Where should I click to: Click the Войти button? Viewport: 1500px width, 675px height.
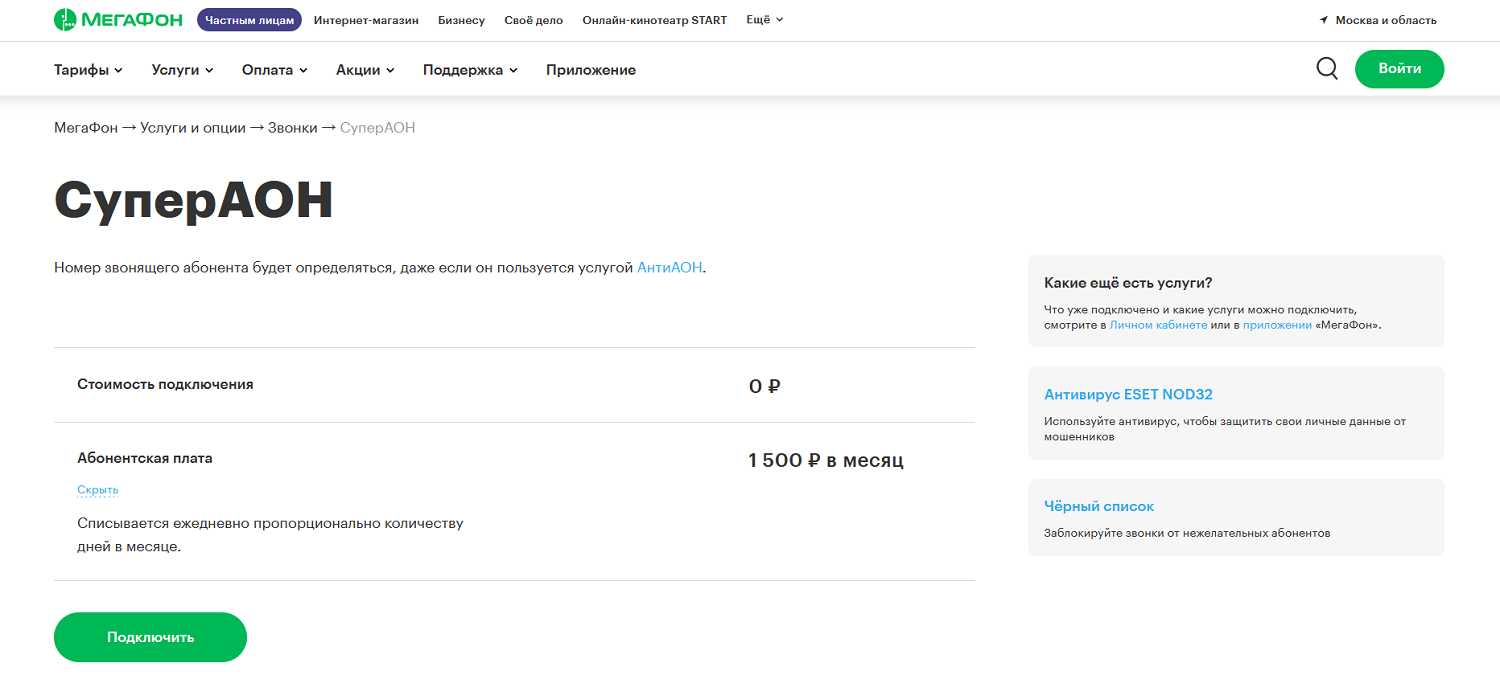tap(1399, 69)
